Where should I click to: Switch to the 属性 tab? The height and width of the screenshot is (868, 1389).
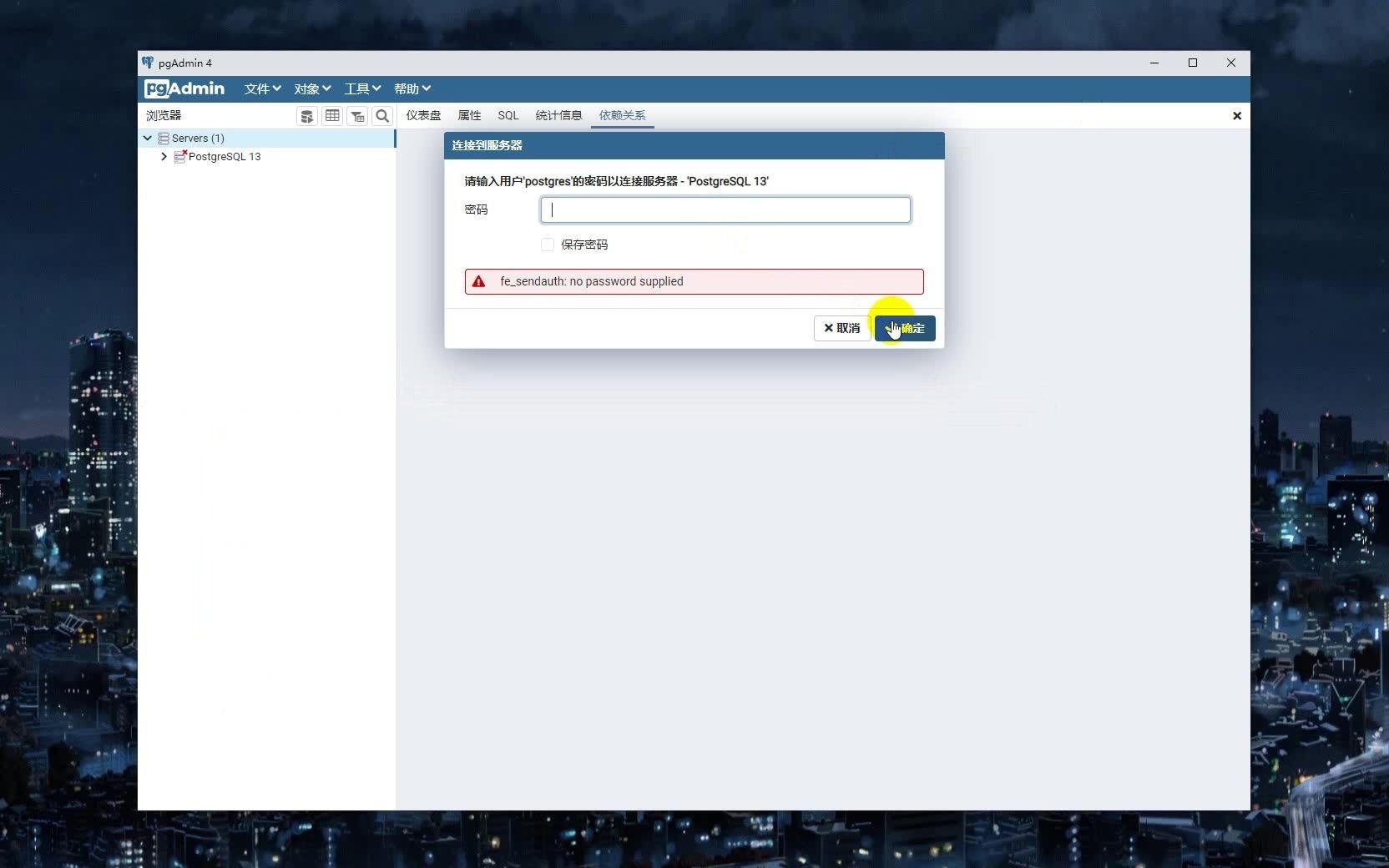pos(469,116)
